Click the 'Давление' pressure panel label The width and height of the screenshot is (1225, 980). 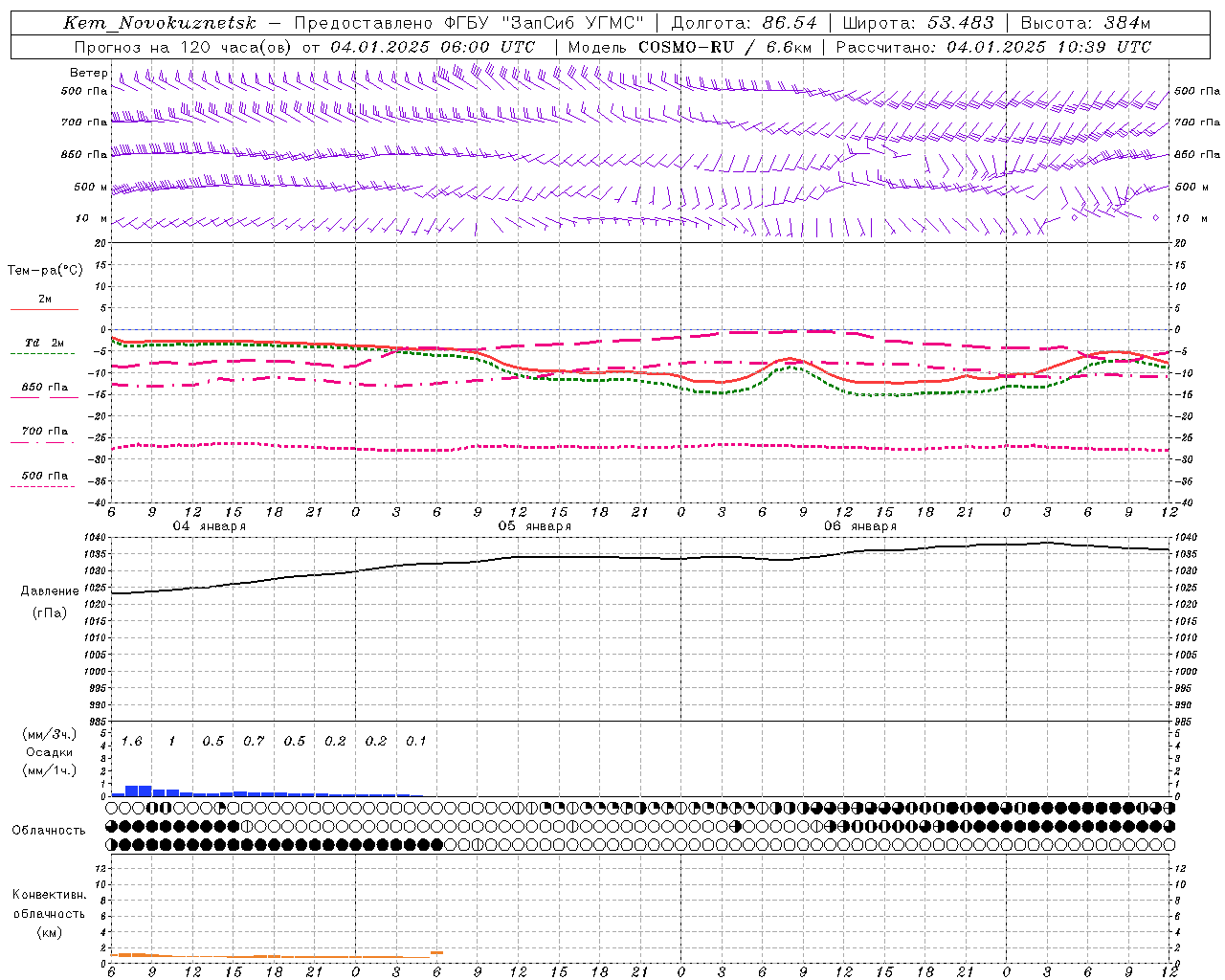[50, 591]
